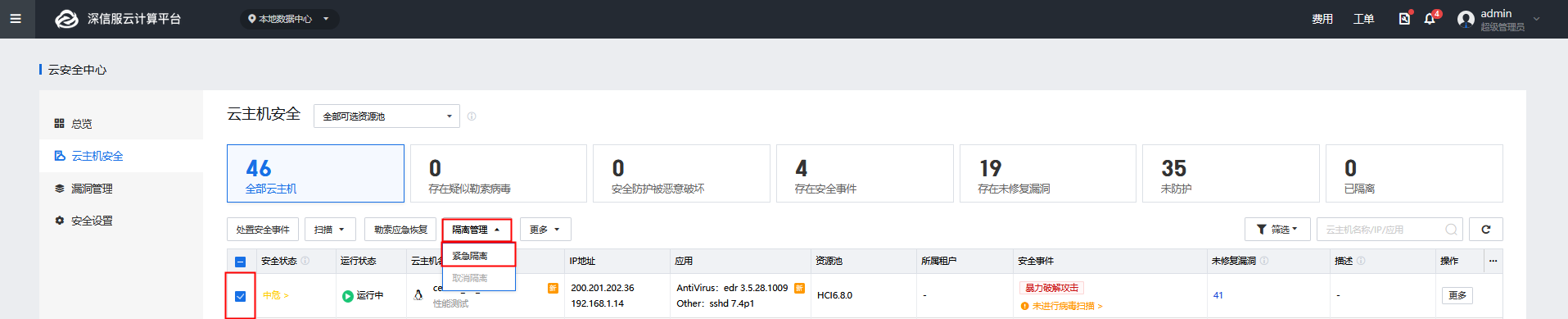The image size is (1568, 319).
Task: Expand the admin account dropdown arrow
Action: pos(1536,19)
